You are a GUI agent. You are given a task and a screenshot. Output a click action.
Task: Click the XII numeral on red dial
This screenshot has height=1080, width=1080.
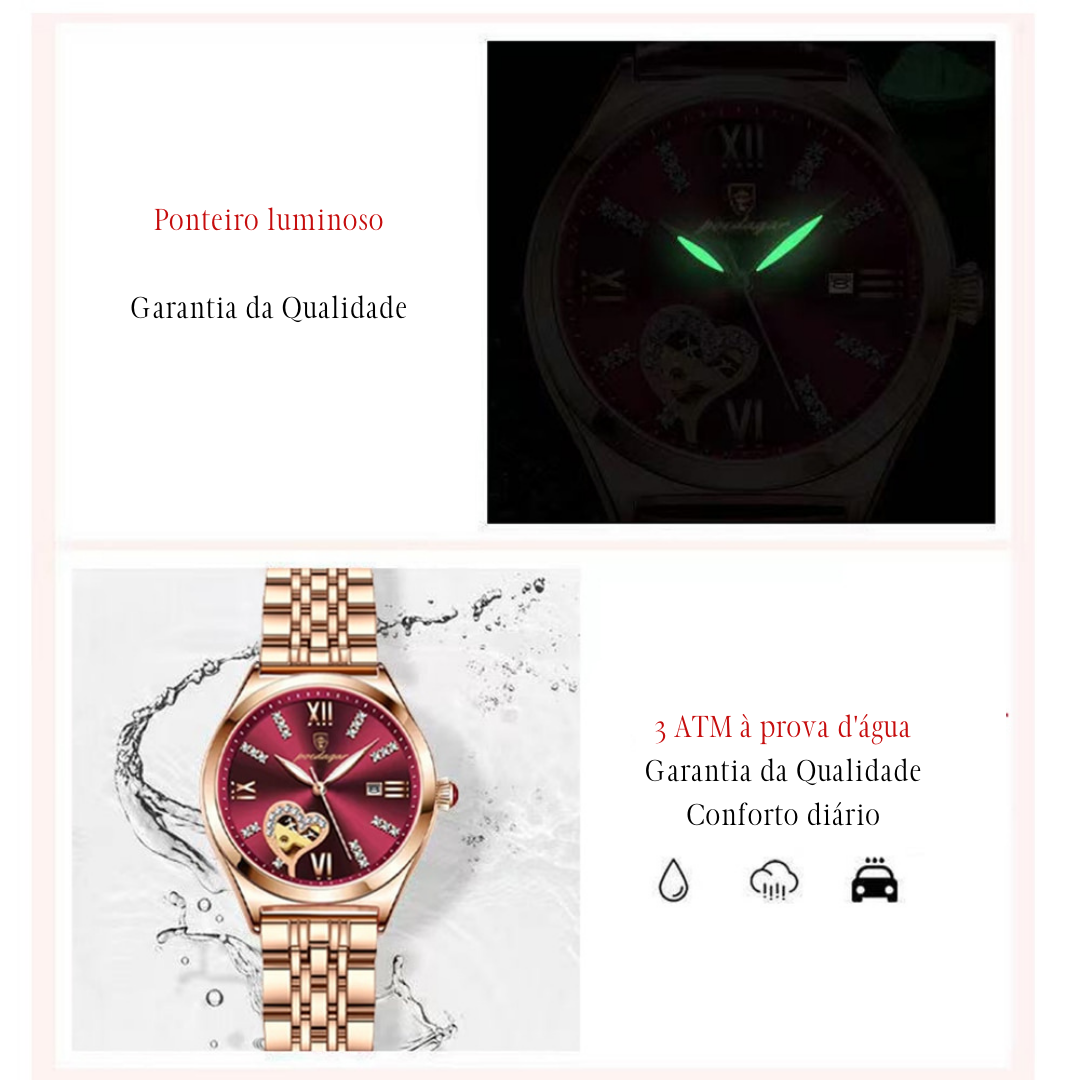[x=320, y=714]
